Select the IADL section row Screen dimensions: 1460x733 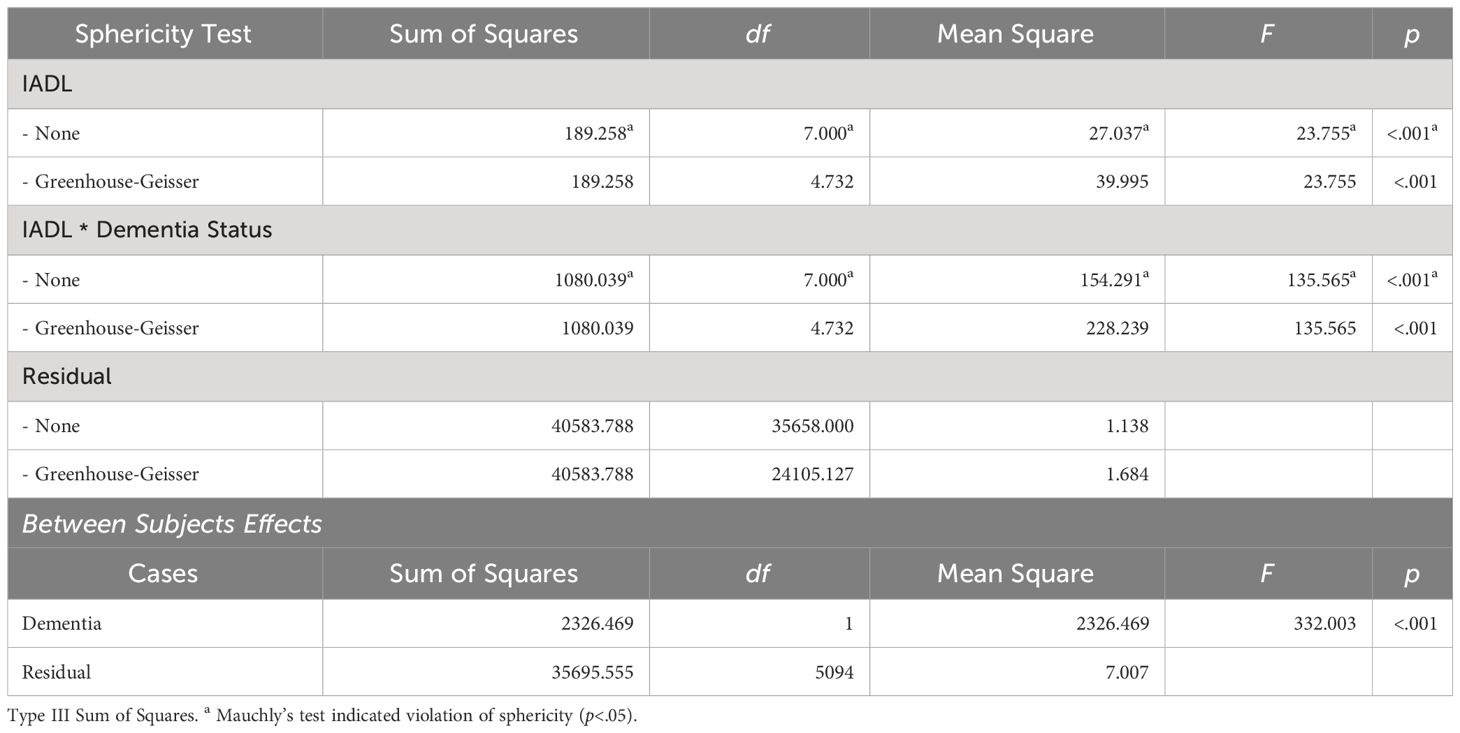tap(730, 84)
